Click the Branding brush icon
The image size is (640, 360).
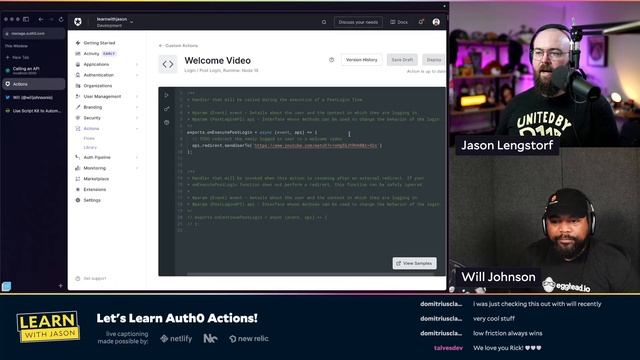(x=78, y=107)
